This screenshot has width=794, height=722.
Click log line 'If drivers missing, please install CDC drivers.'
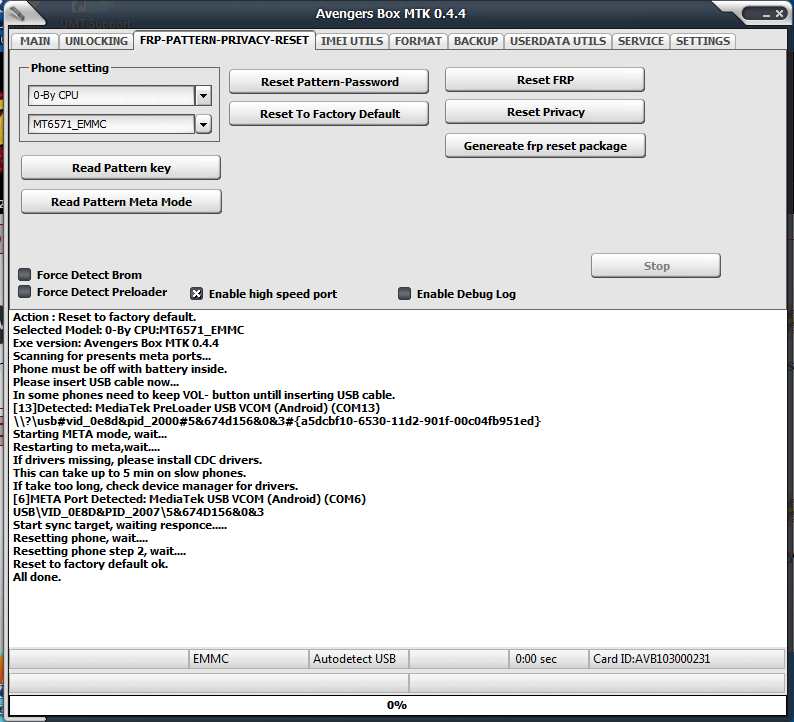click(x=137, y=460)
